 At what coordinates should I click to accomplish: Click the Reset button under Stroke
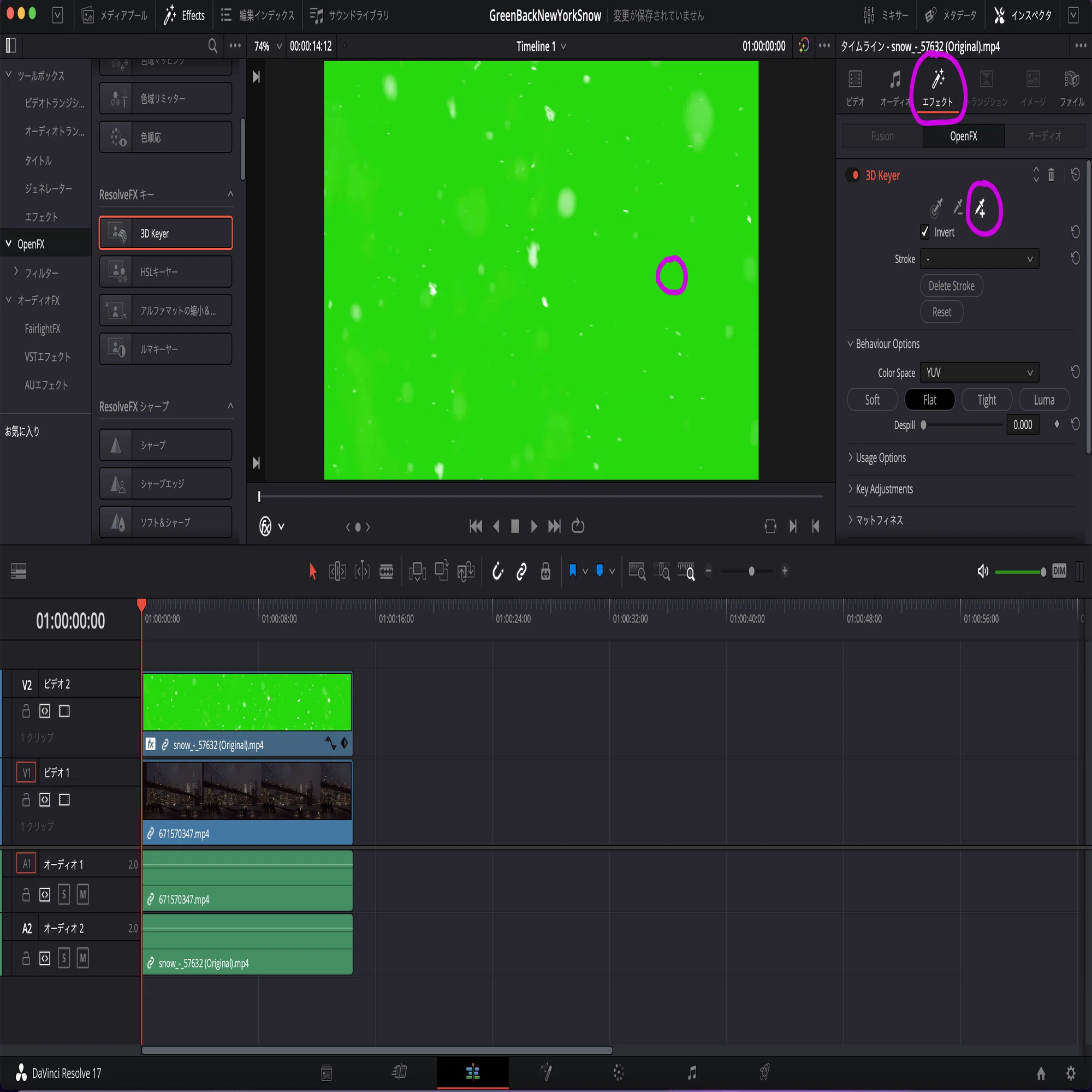pos(942,312)
